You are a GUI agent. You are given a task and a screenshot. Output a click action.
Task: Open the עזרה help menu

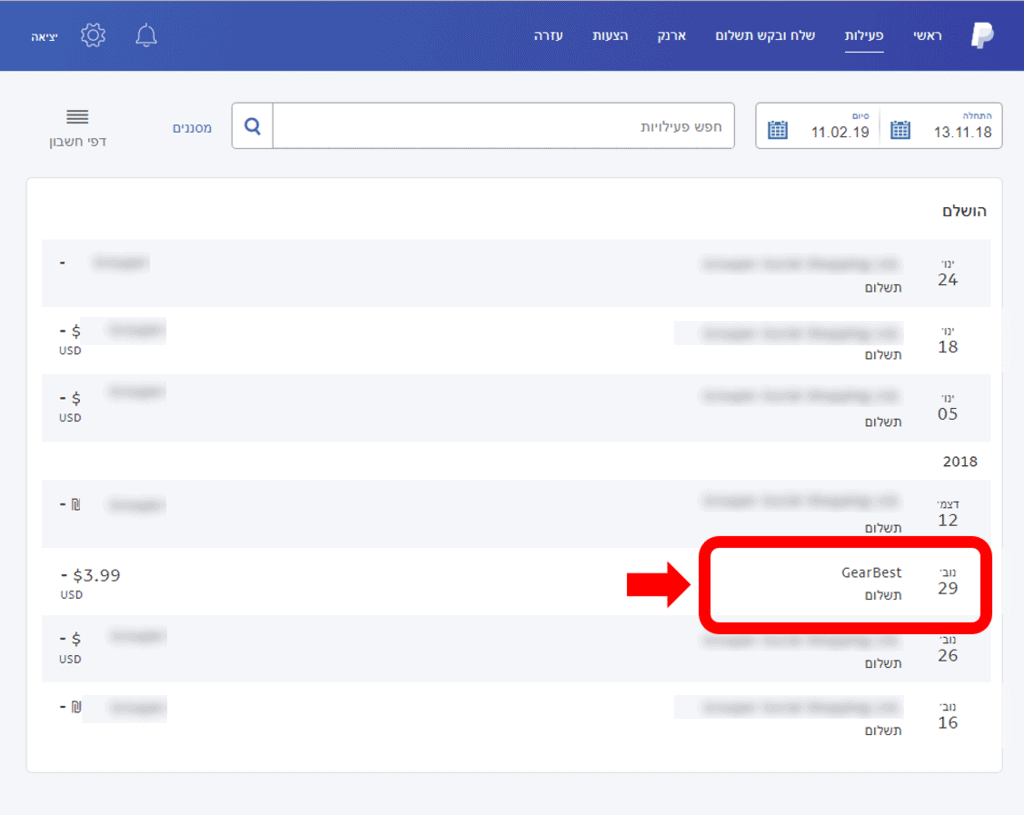(548, 36)
